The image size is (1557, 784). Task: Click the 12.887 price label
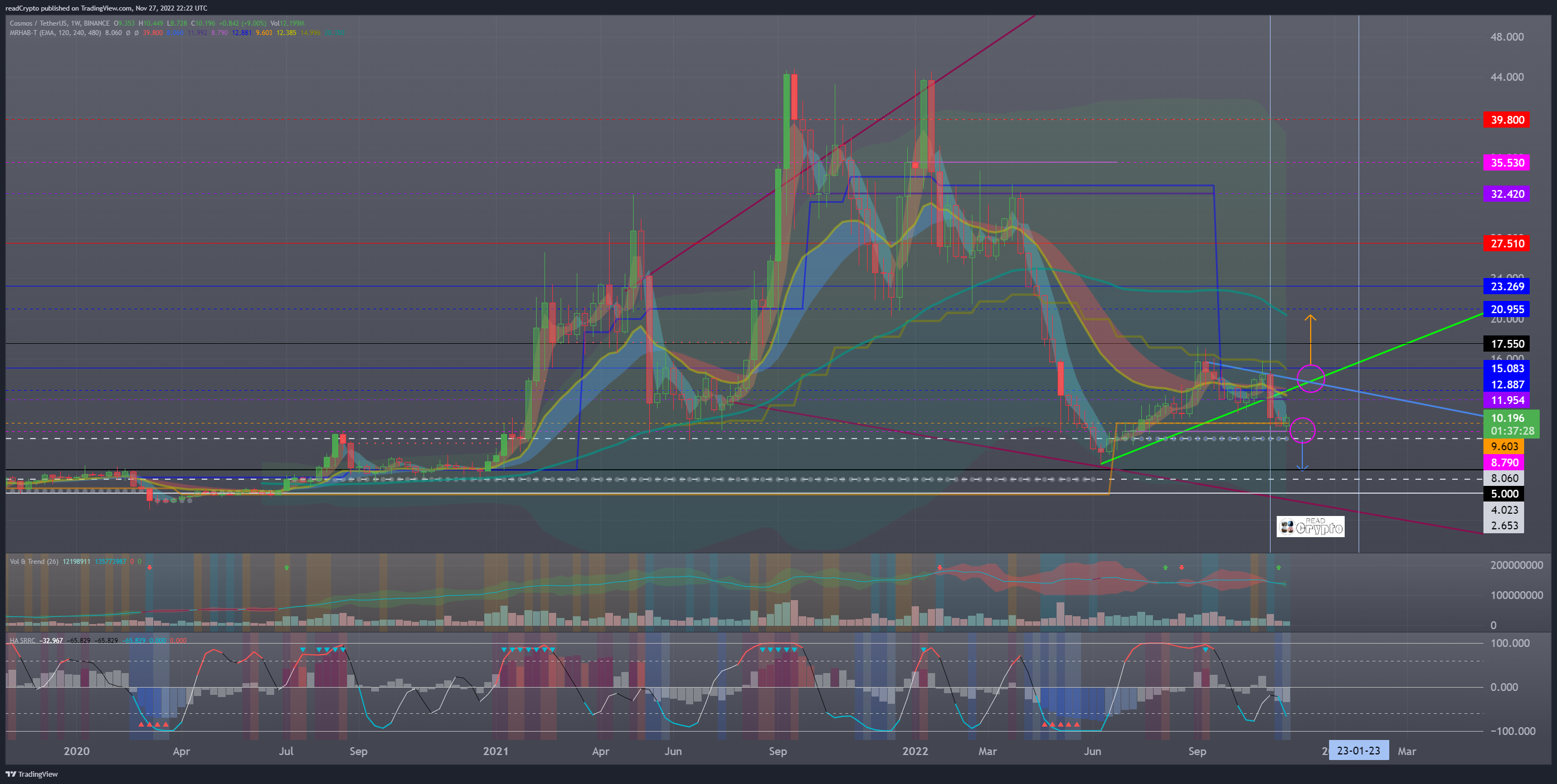pos(1507,384)
